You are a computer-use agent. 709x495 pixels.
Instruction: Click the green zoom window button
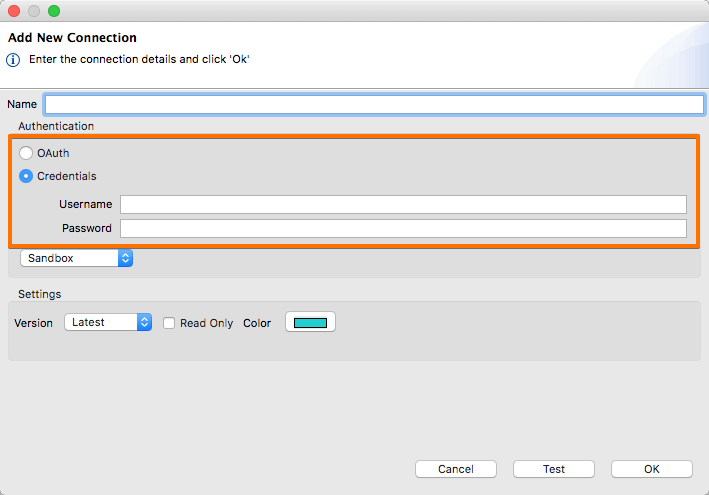click(54, 11)
